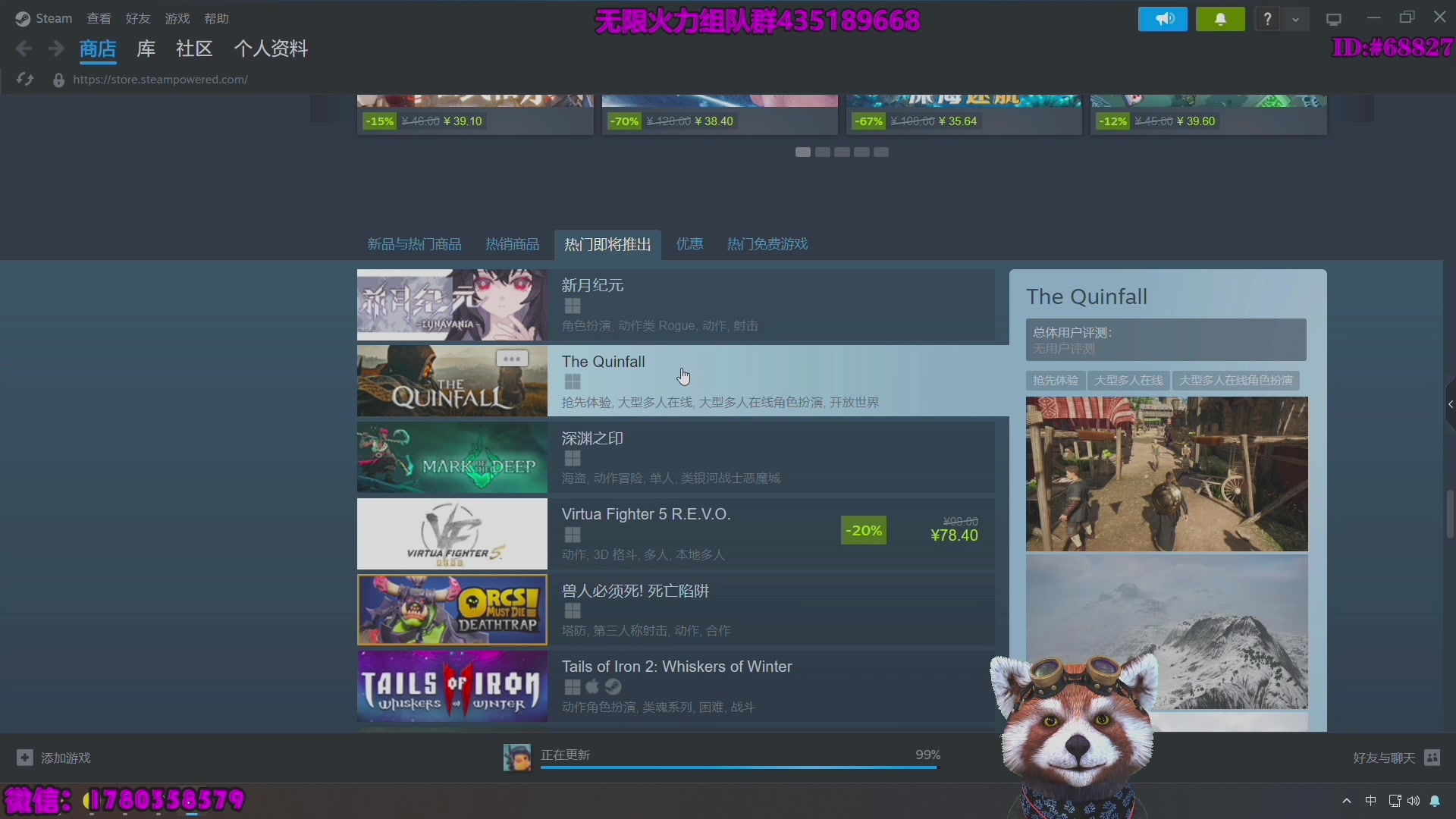Image resolution: width=1456 pixels, height=819 pixels.
Task: Click Windows icon under 新月纪元
Action: (x=573, y=306)
